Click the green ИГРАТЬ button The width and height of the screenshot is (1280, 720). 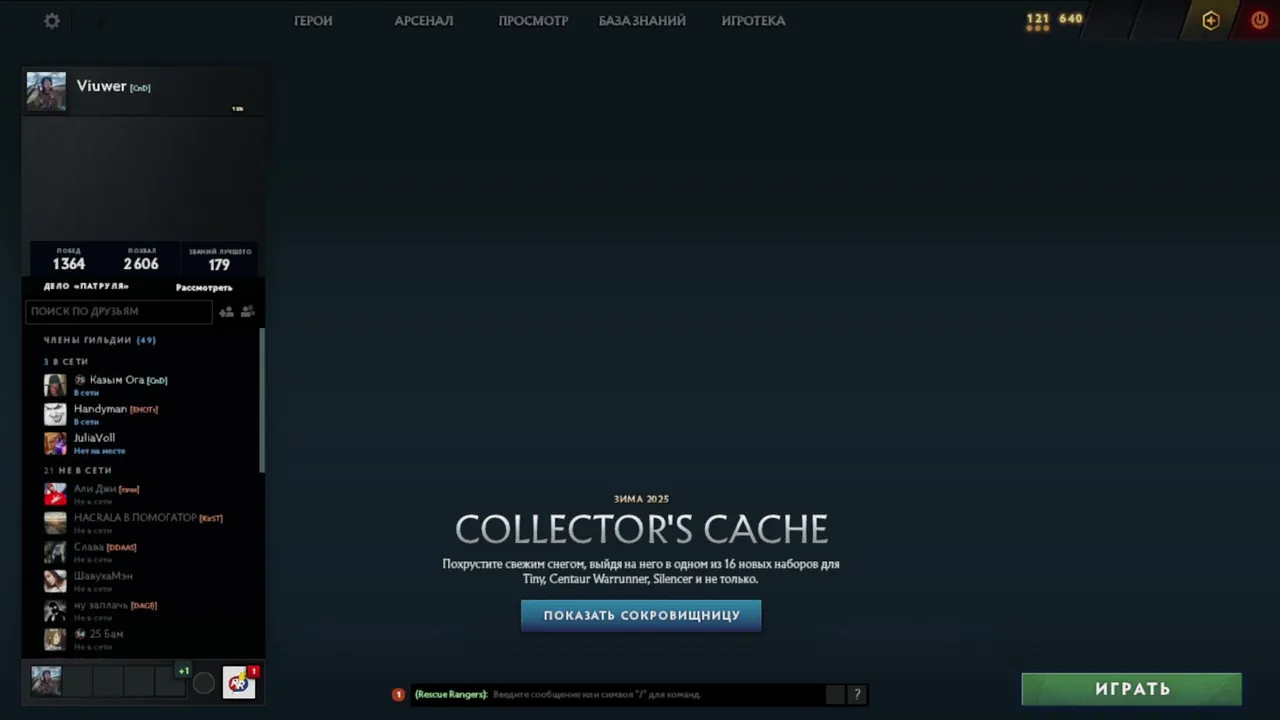pos(1132,689)
